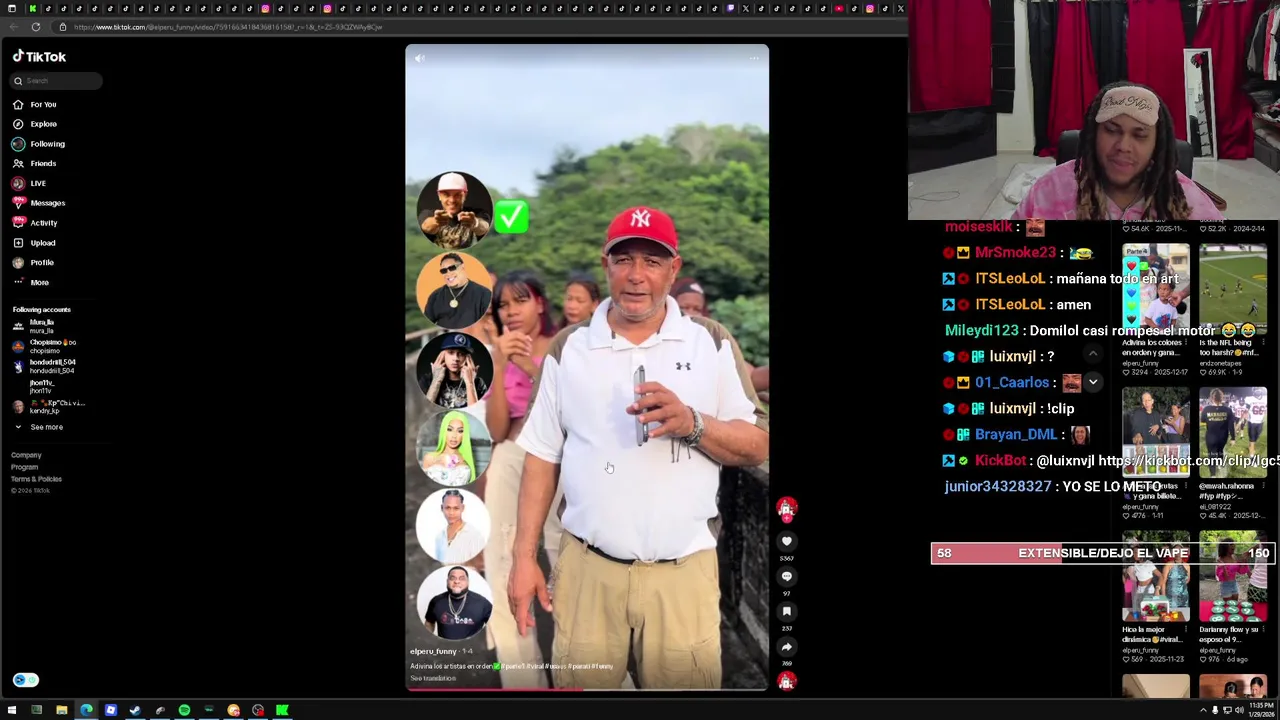Open the LIVE section
This screenshot has height=720, width=1280.
(x=30, y=183)
